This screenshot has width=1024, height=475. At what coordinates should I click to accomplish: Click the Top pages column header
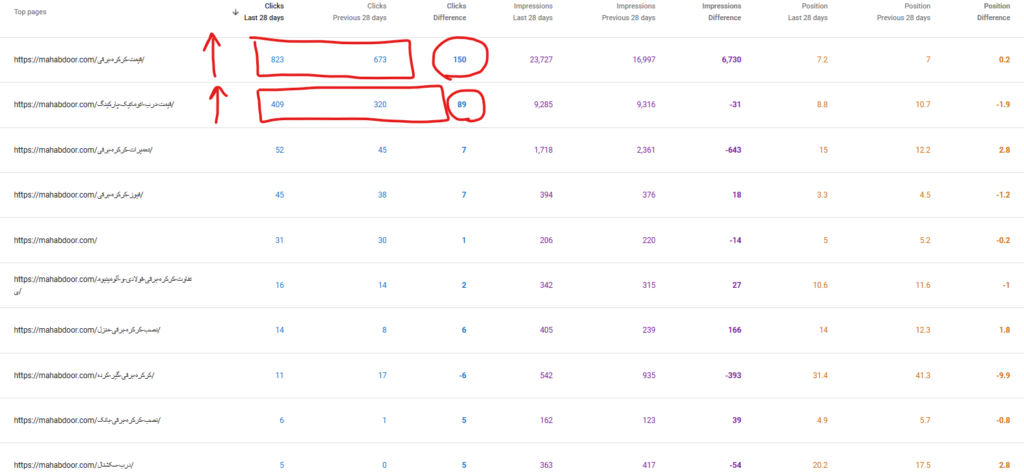[x=30, y=12]
